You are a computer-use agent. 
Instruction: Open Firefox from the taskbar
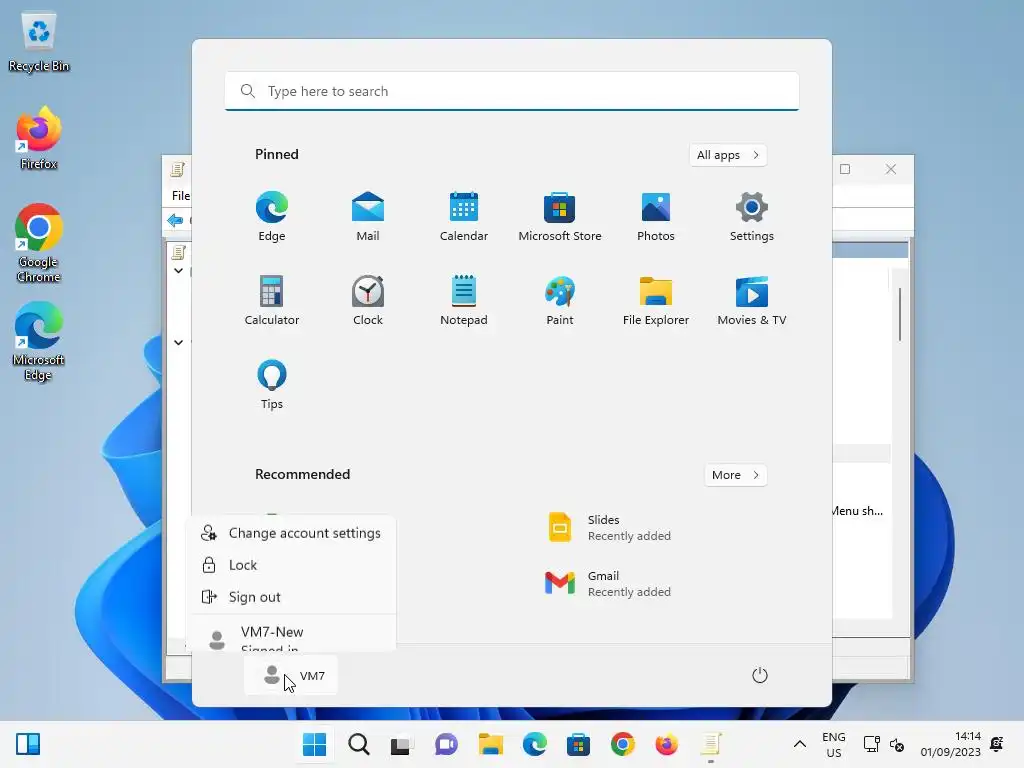pos(666,744)
